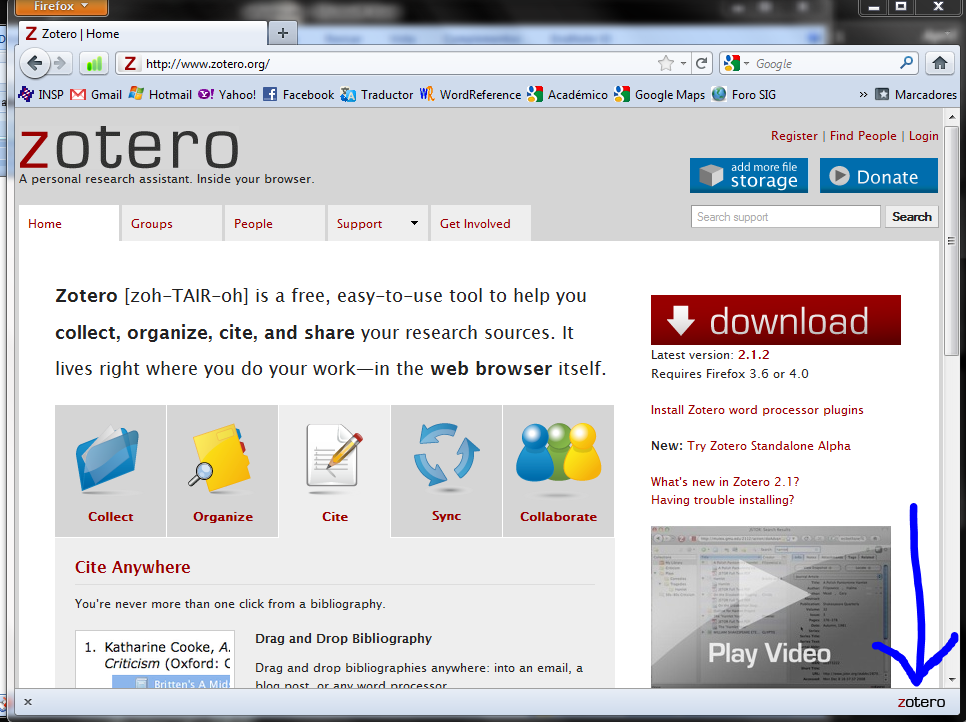Open What's new in Zotero 2.1? link
The width and height of the screenshot is (966, 722).
pyautogui.click(x=724, y=482)
